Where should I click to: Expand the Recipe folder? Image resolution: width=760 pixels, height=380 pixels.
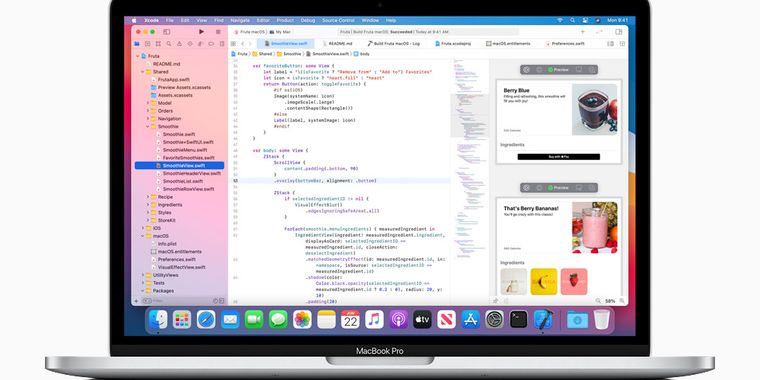(x=147, y=197)
